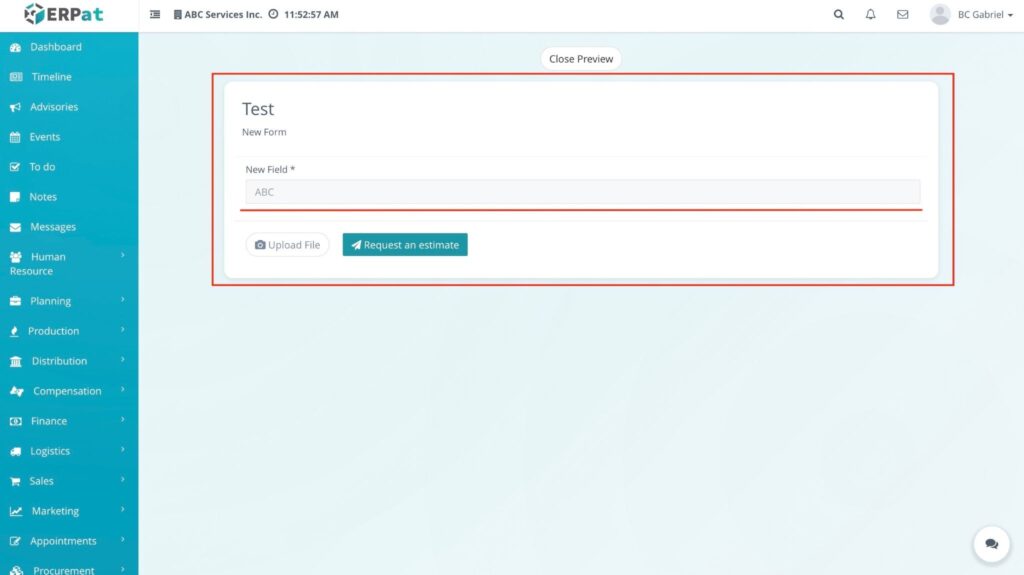
Task: Expand Human Resource submenu chevron
Action: [122, 255]
